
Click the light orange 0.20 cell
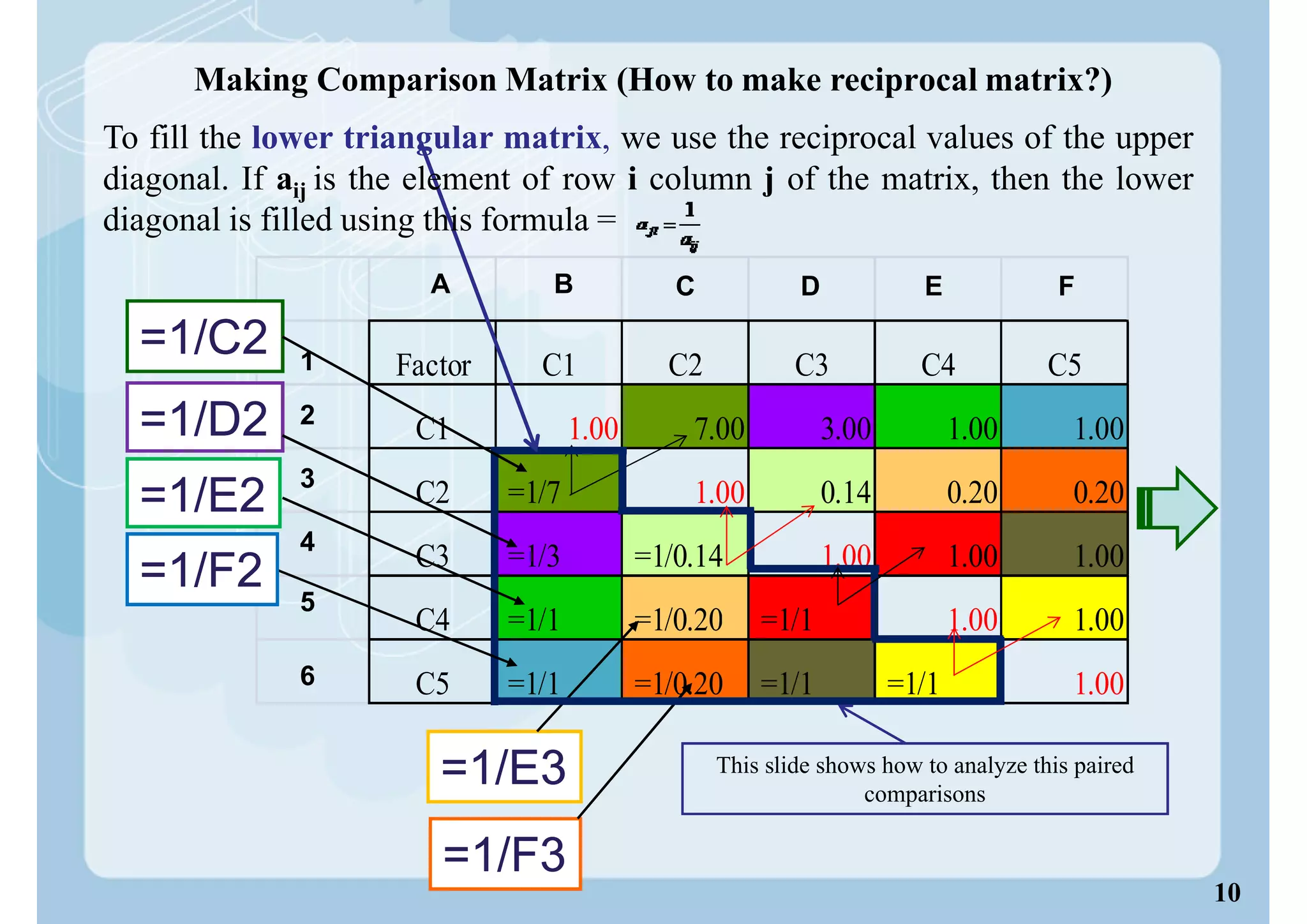[x=938, y=480]
